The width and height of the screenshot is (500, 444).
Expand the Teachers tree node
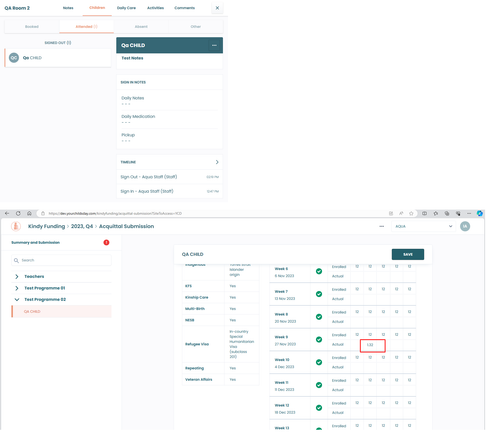pyautogui.click(x=17, y=276)
